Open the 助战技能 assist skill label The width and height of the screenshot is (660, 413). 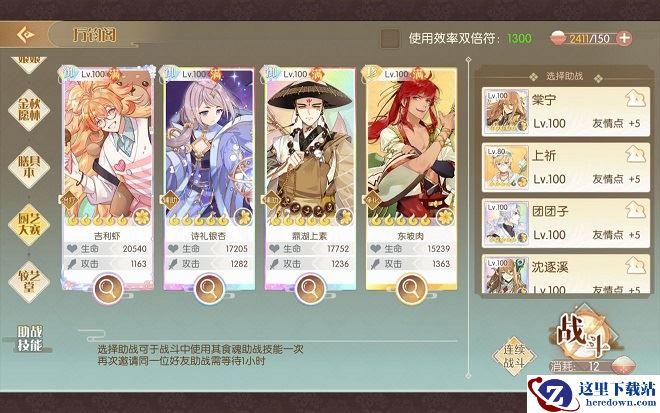pos(30,338)
